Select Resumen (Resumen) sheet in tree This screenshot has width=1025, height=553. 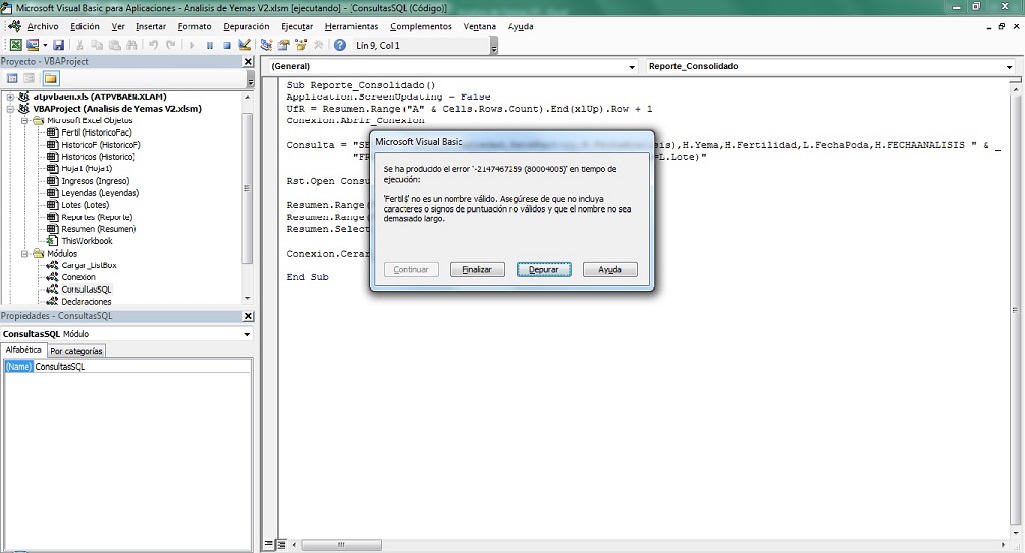point(99,229)
